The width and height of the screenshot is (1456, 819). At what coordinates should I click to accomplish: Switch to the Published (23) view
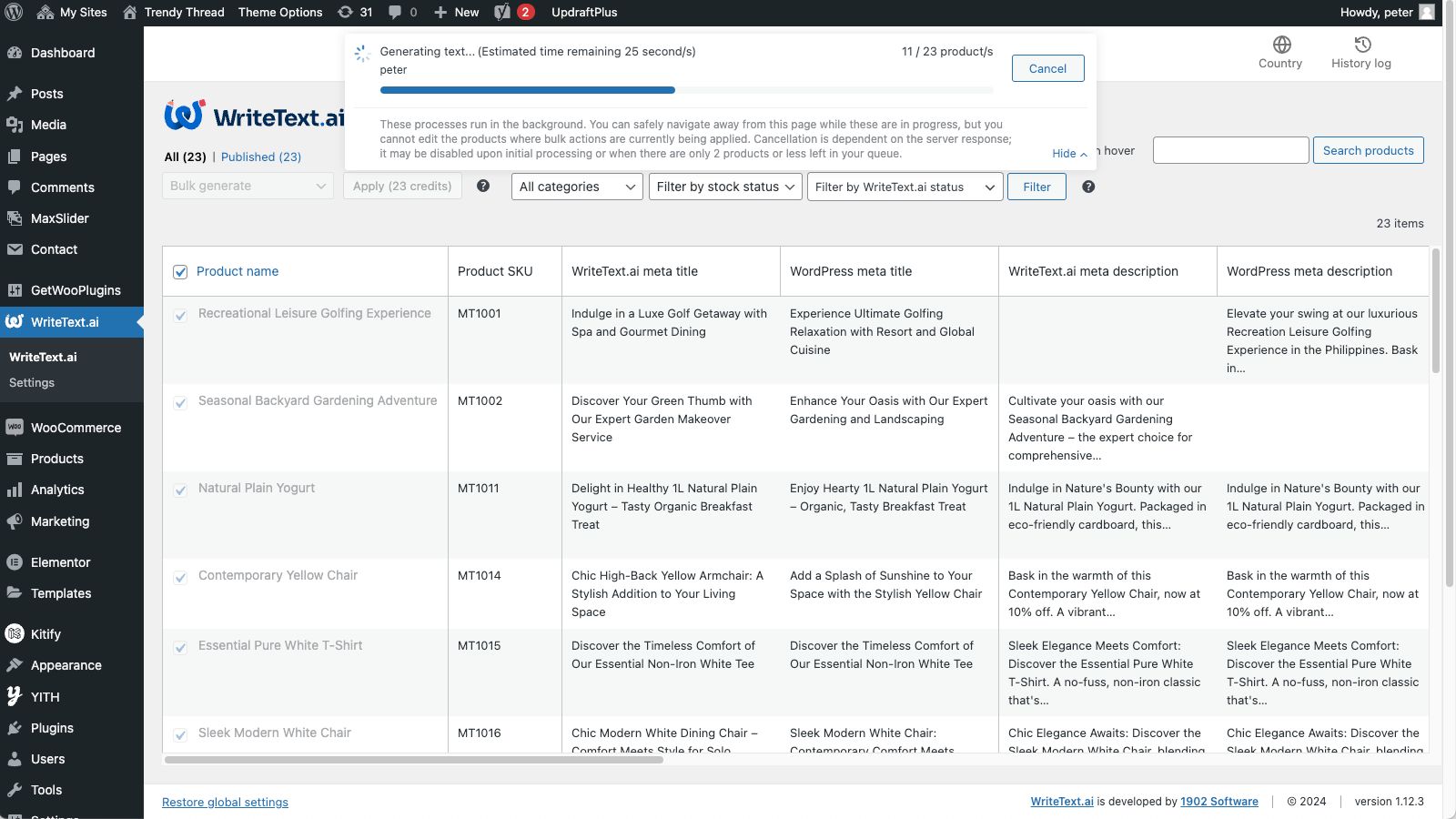pos(260,157)
